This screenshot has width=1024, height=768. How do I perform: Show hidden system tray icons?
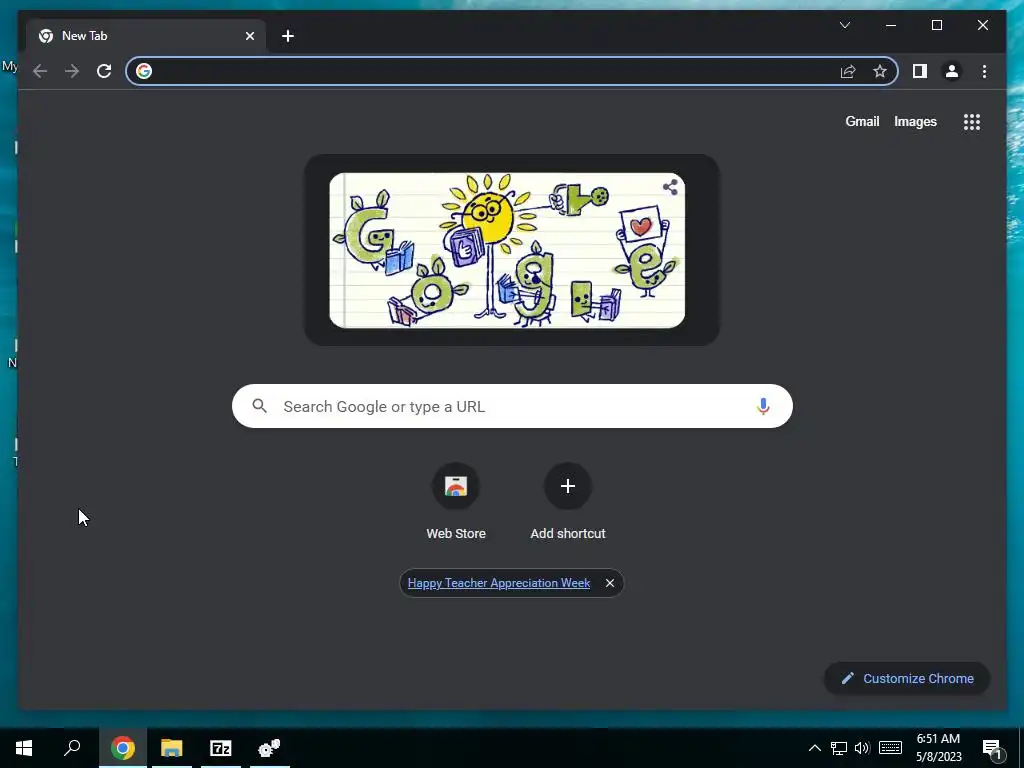pos(814,748)
